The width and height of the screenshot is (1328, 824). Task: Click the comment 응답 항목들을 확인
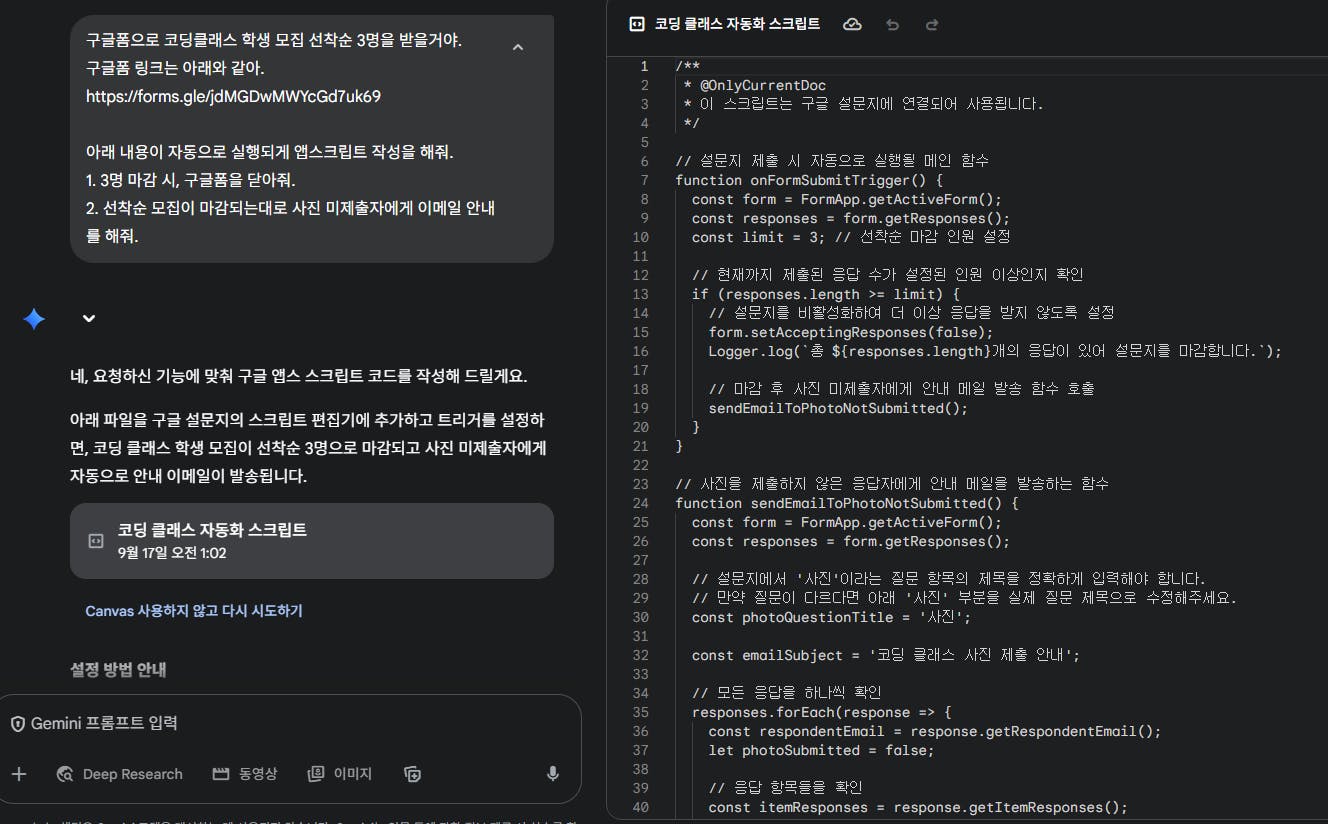[785, 788]
